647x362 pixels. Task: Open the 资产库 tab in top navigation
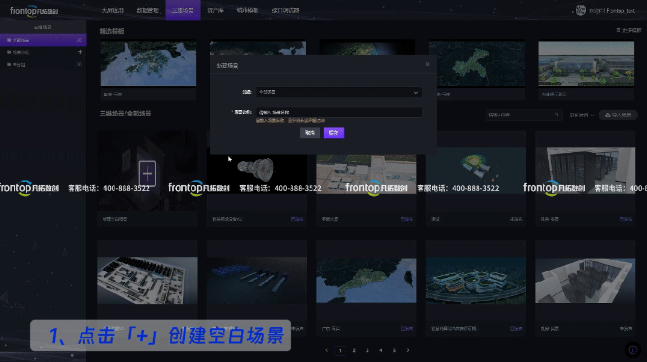coord(215,10)
